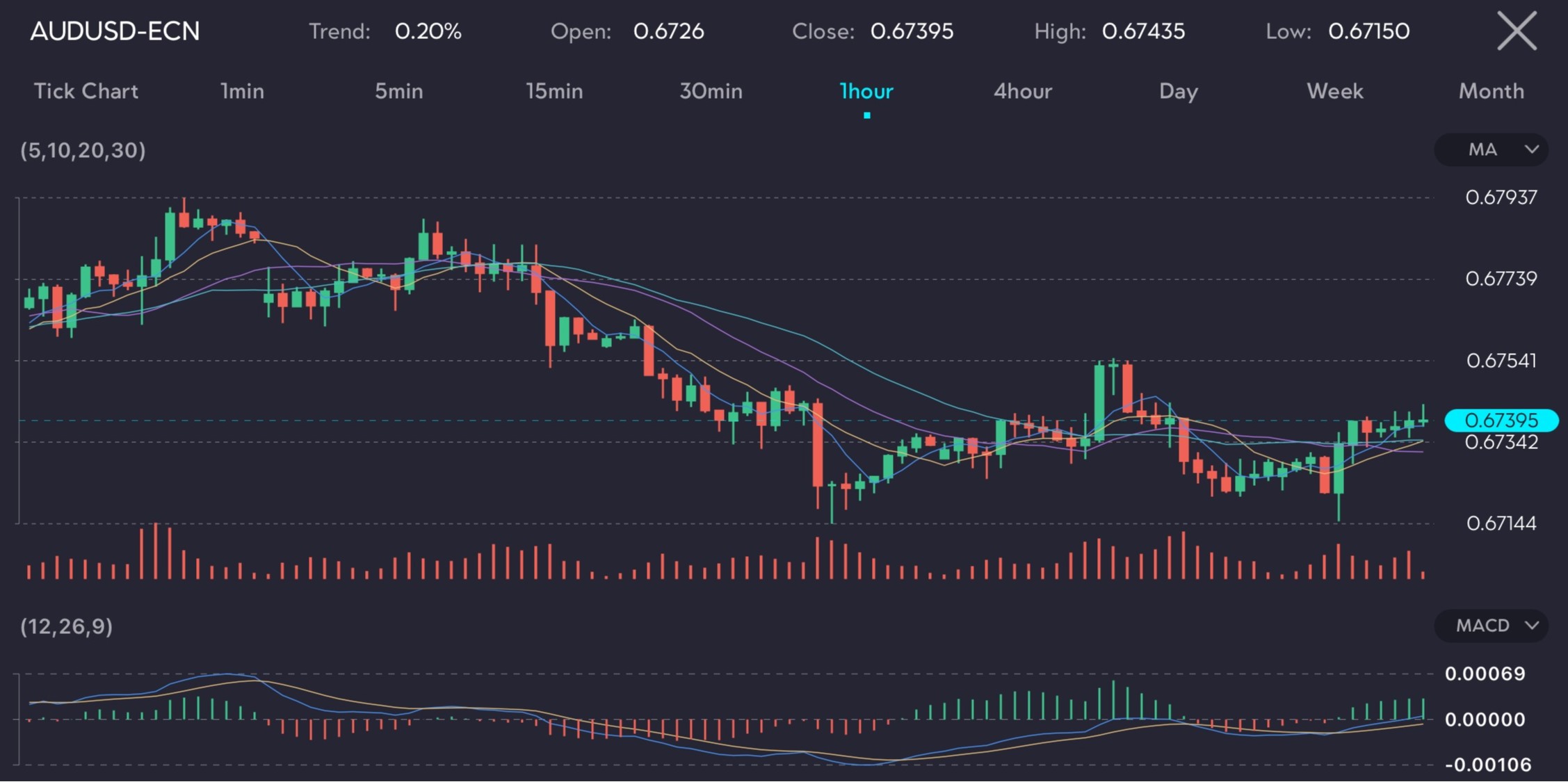Click the Open value 0.6726
The height and width of the screenshot is (782, 1568).
(669, 31)
